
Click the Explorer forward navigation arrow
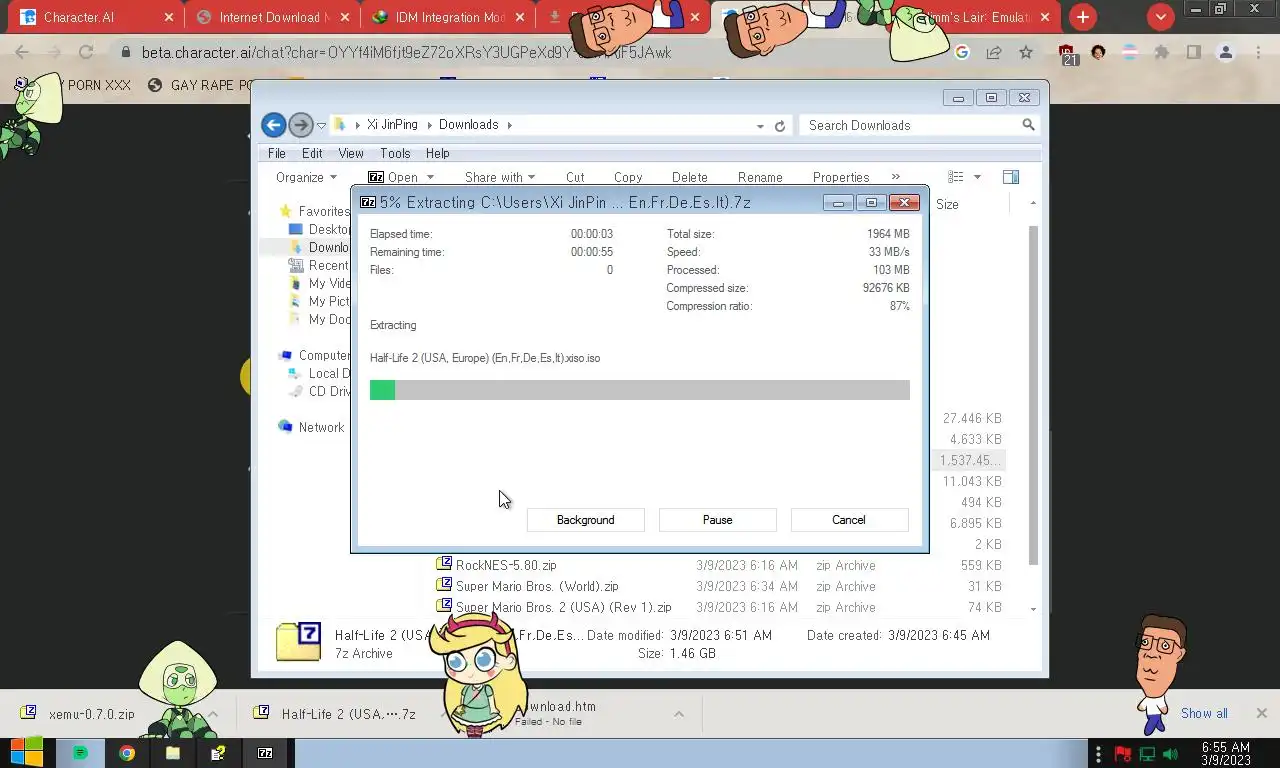[x=300, y=125]
